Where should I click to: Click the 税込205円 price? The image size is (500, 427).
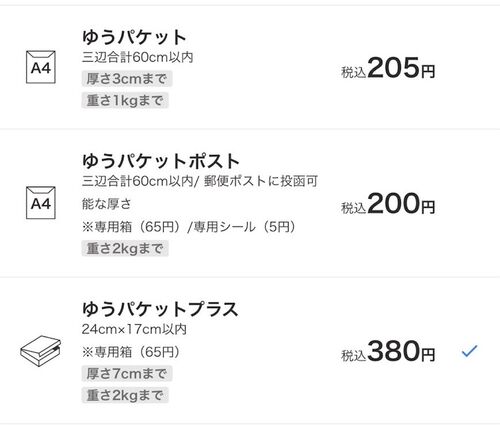tap(388, 68)
